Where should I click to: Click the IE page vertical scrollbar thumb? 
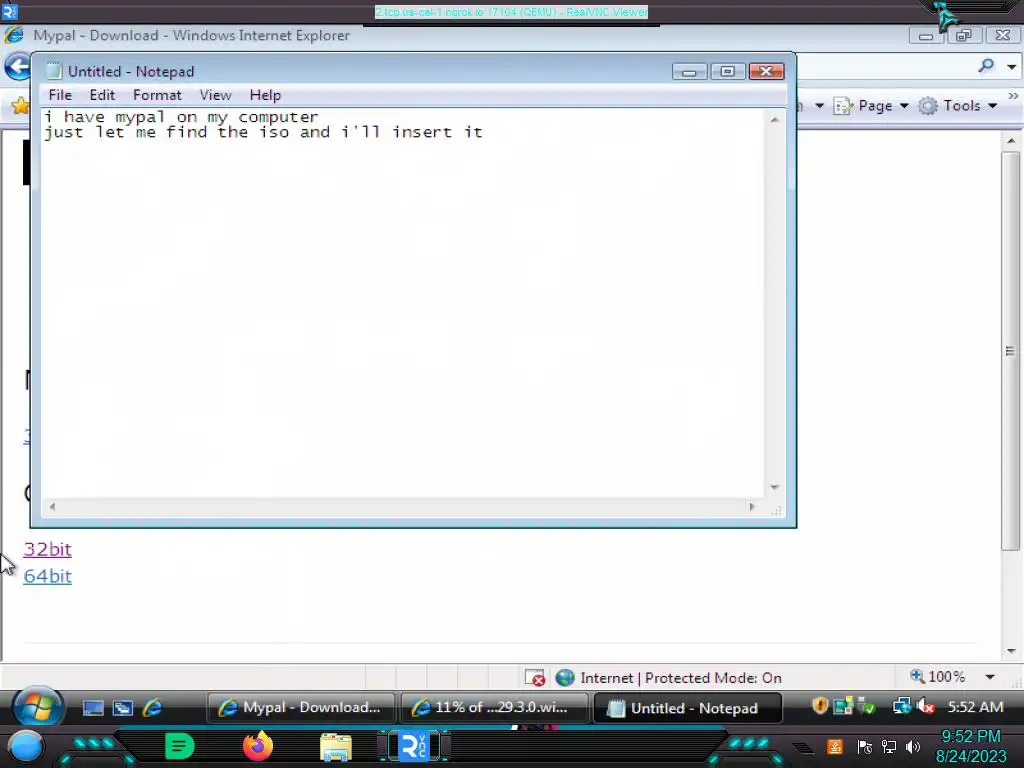point(1010,351)
